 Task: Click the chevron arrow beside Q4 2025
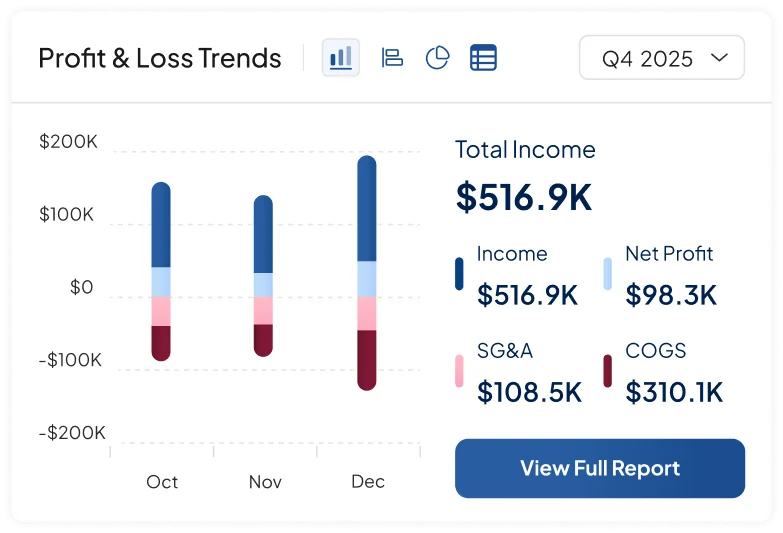[719, 58]
